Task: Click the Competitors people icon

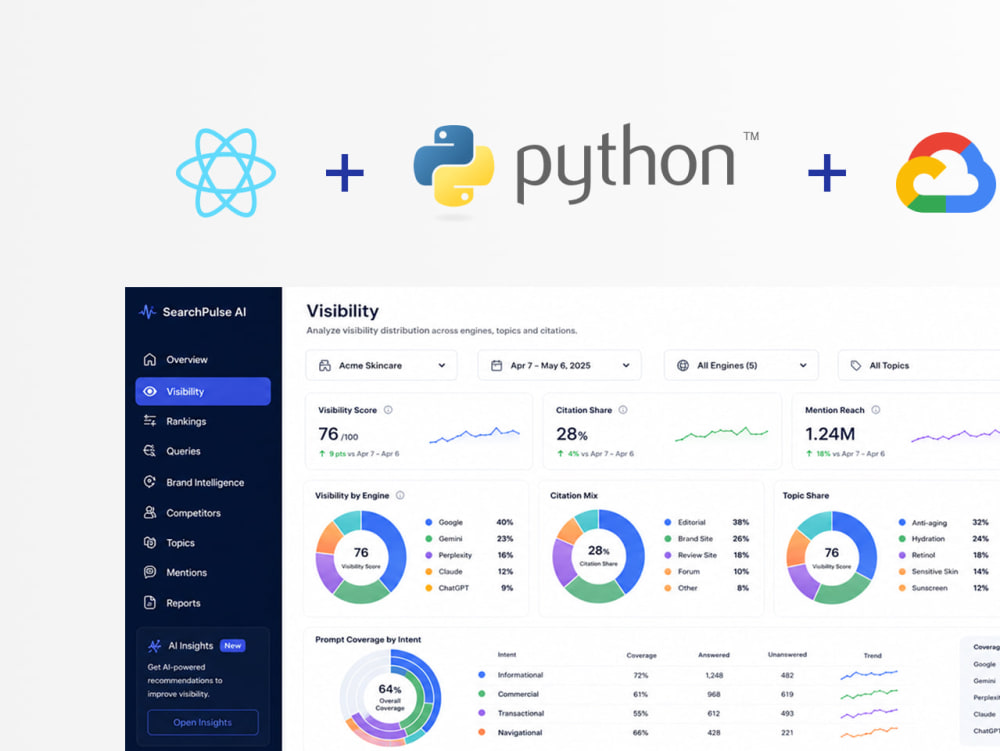Action: (150, 513)
